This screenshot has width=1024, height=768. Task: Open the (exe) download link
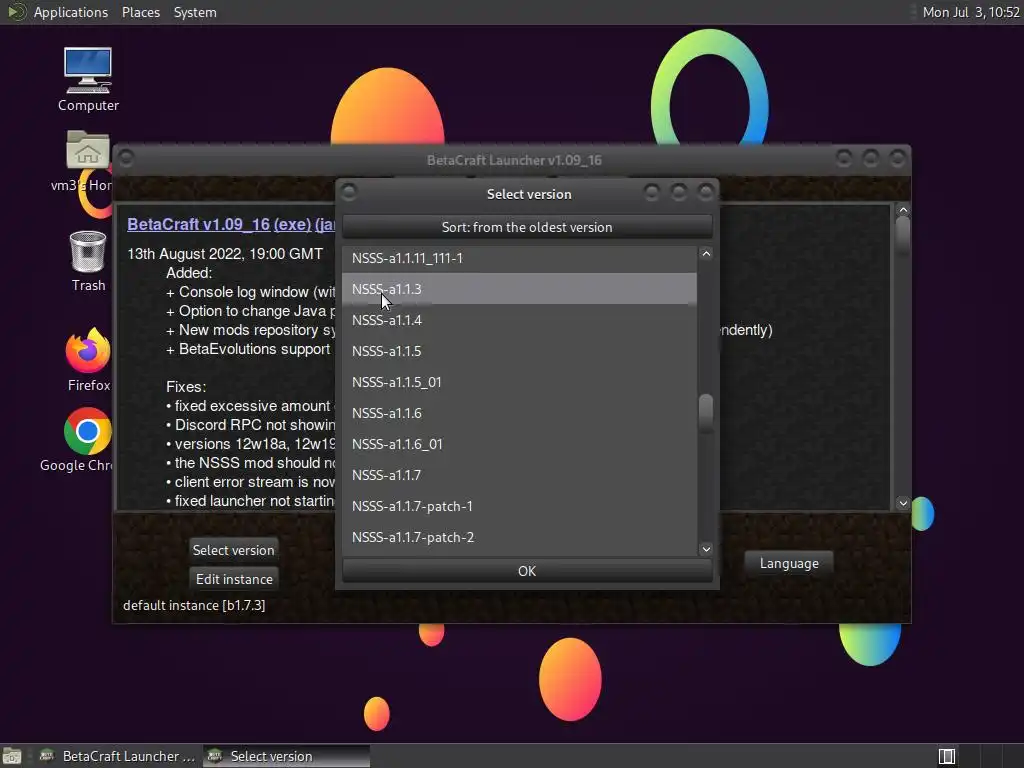point(292,224)
